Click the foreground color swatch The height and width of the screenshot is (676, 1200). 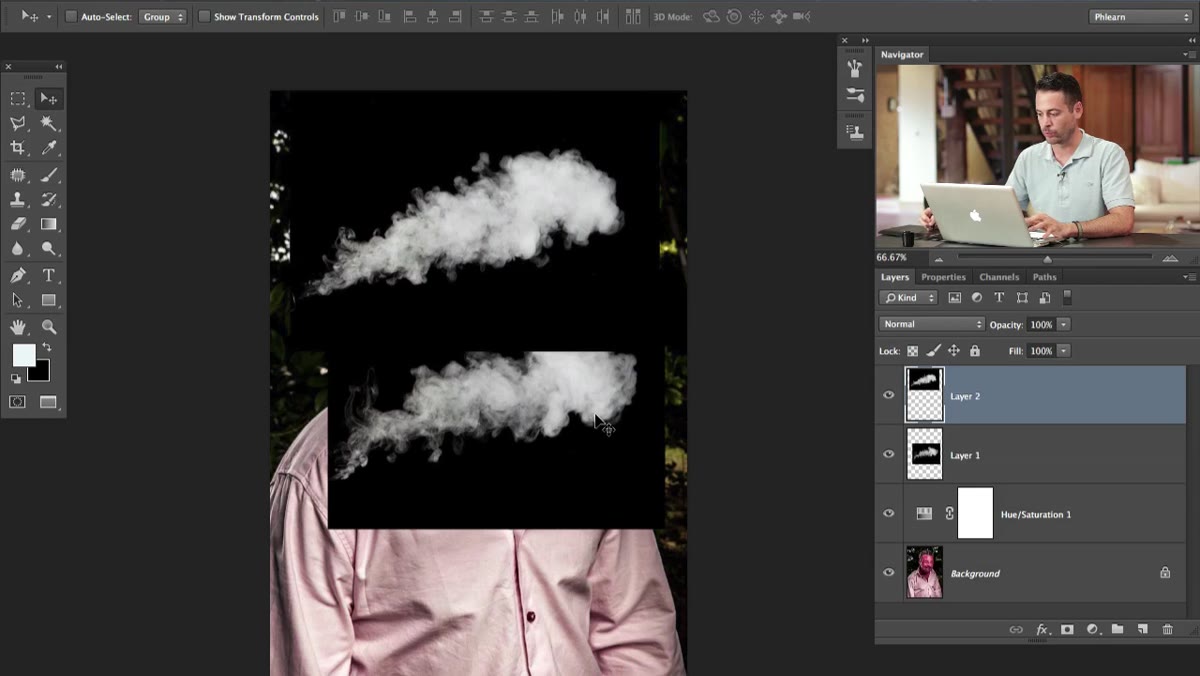click(23, 355)
